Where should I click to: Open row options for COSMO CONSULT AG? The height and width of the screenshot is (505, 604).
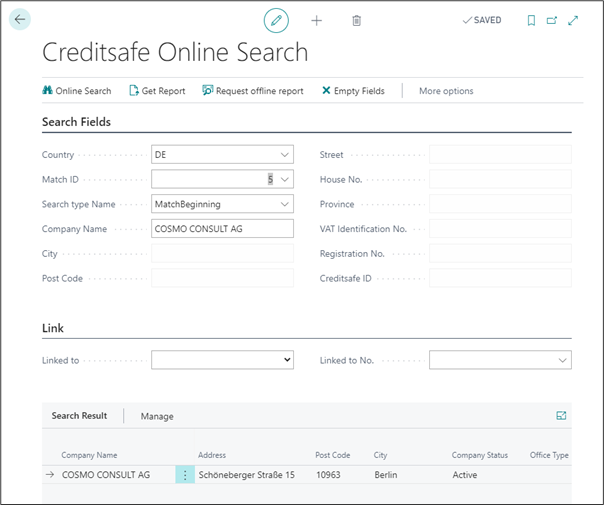185,475
